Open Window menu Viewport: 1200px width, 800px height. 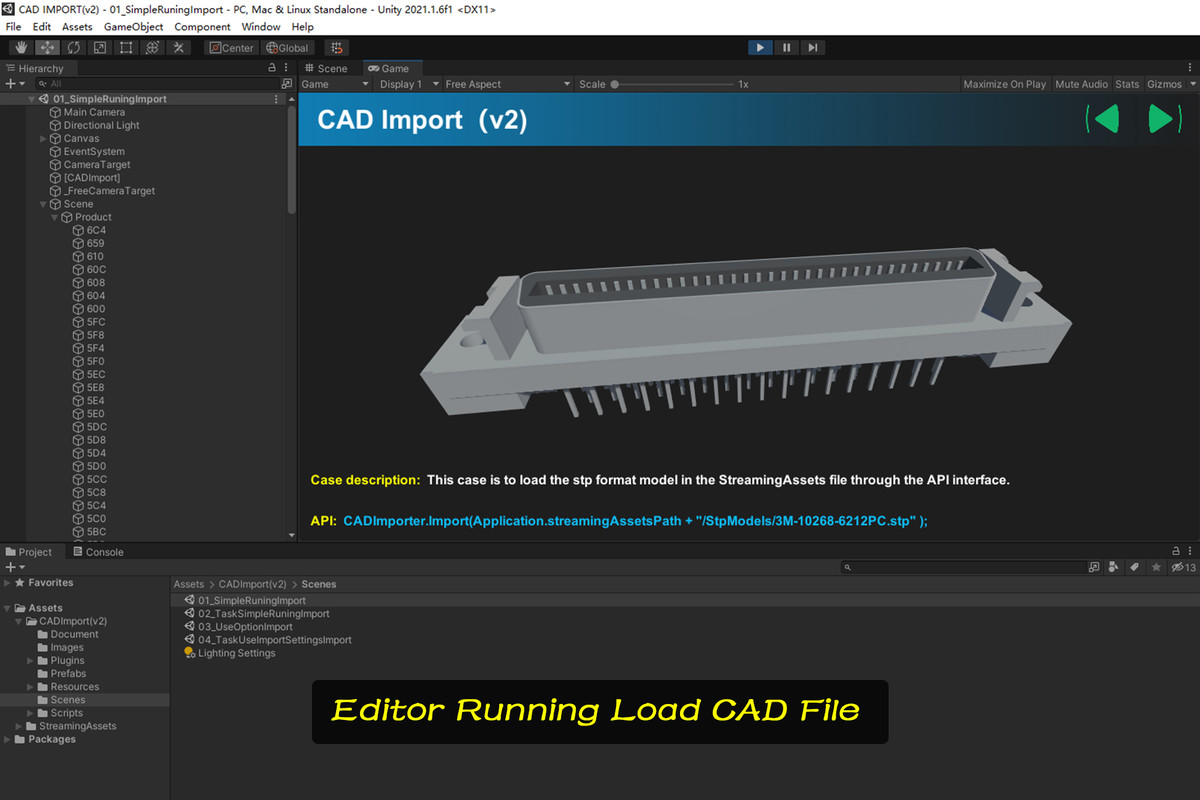click(261, 27)
